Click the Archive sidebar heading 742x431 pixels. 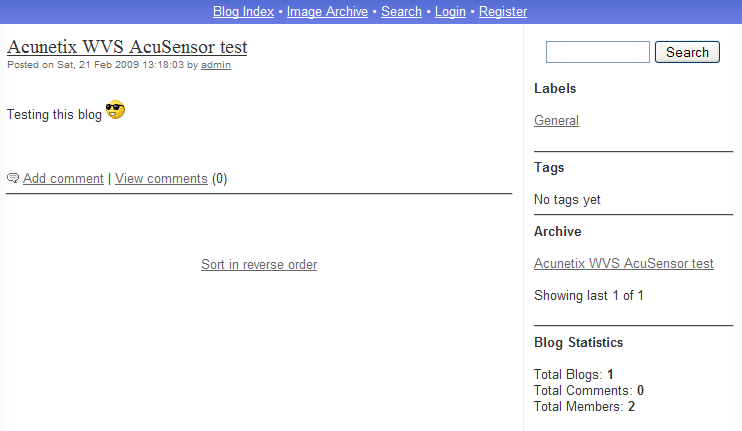(557, 231)
